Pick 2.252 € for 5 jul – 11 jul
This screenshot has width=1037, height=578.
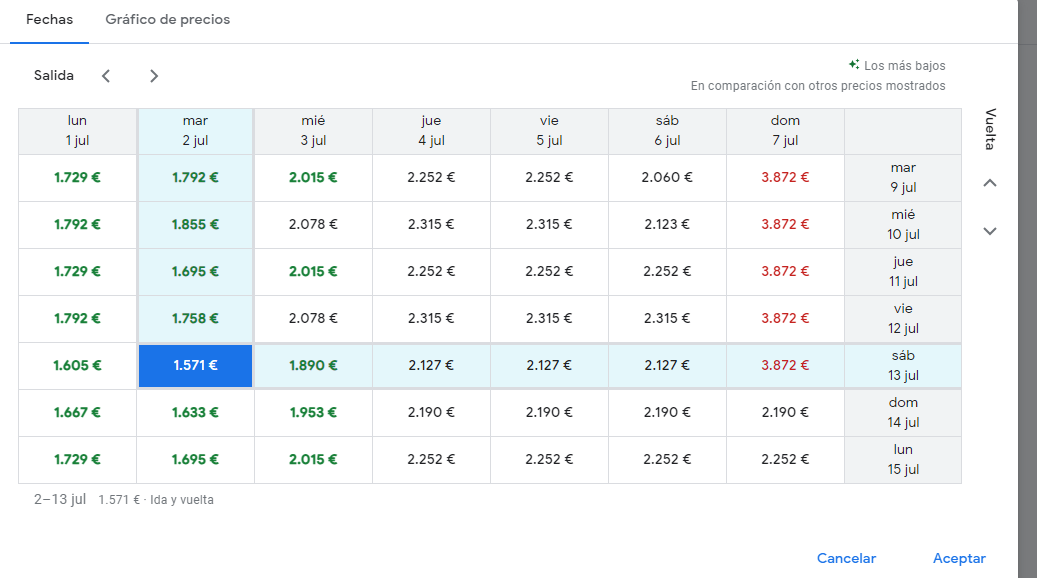click(x=550, y=272)
